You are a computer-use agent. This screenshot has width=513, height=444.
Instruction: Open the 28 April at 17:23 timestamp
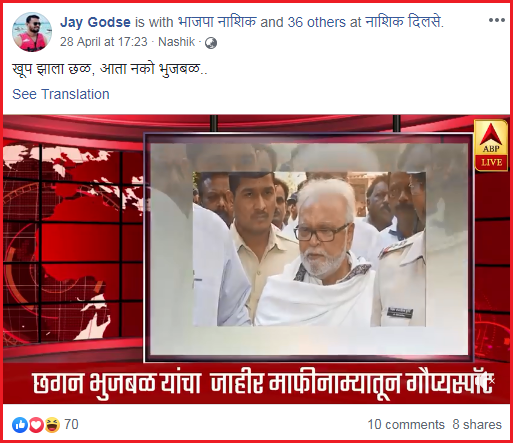104,42
